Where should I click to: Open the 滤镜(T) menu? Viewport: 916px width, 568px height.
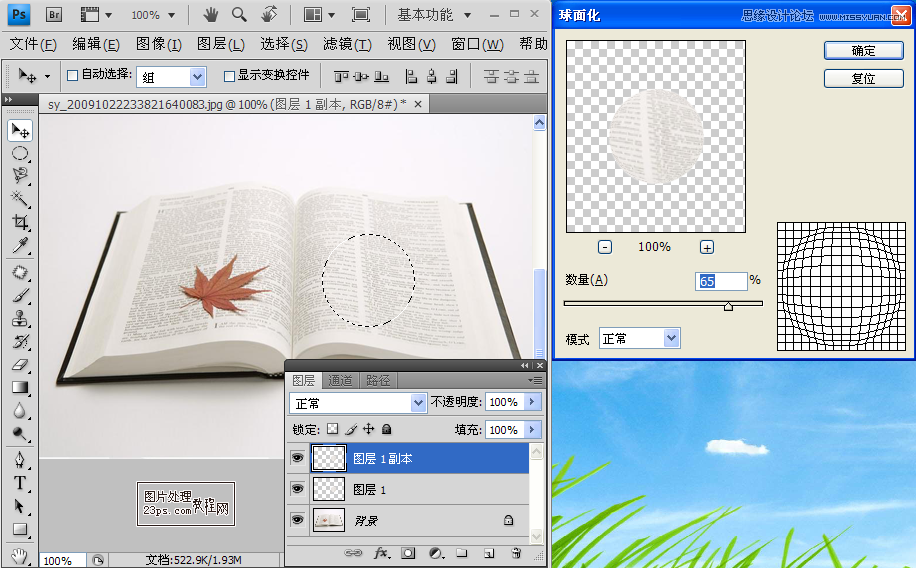coord(347,44)
